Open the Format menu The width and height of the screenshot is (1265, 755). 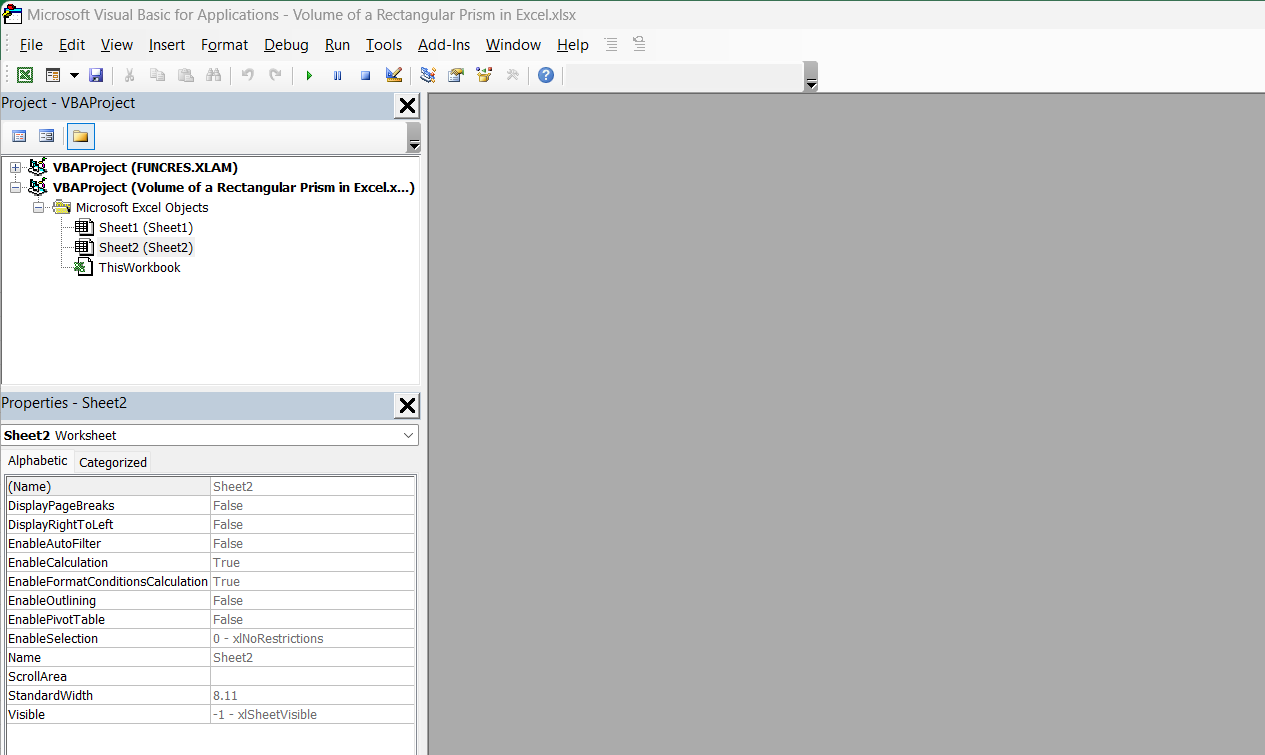coord(224,45)
